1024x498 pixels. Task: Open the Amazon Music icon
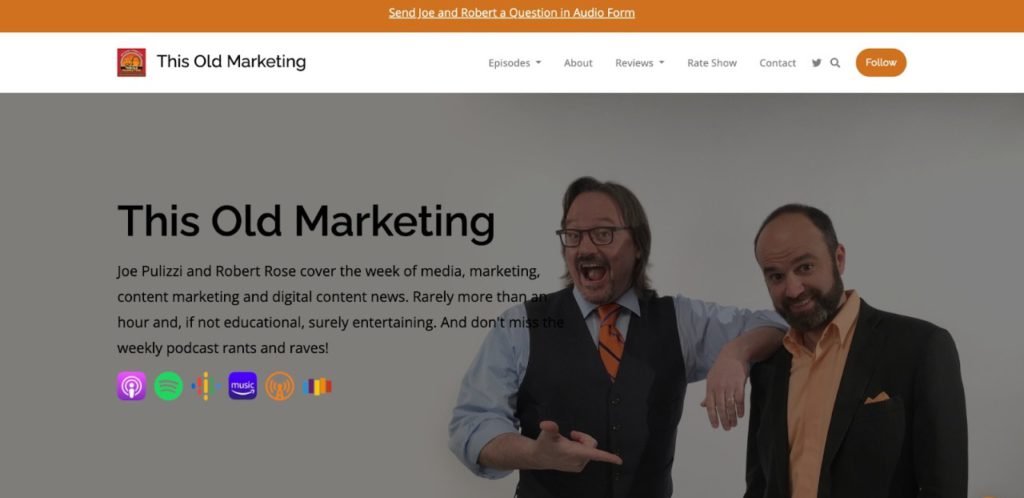coord(242,386)
